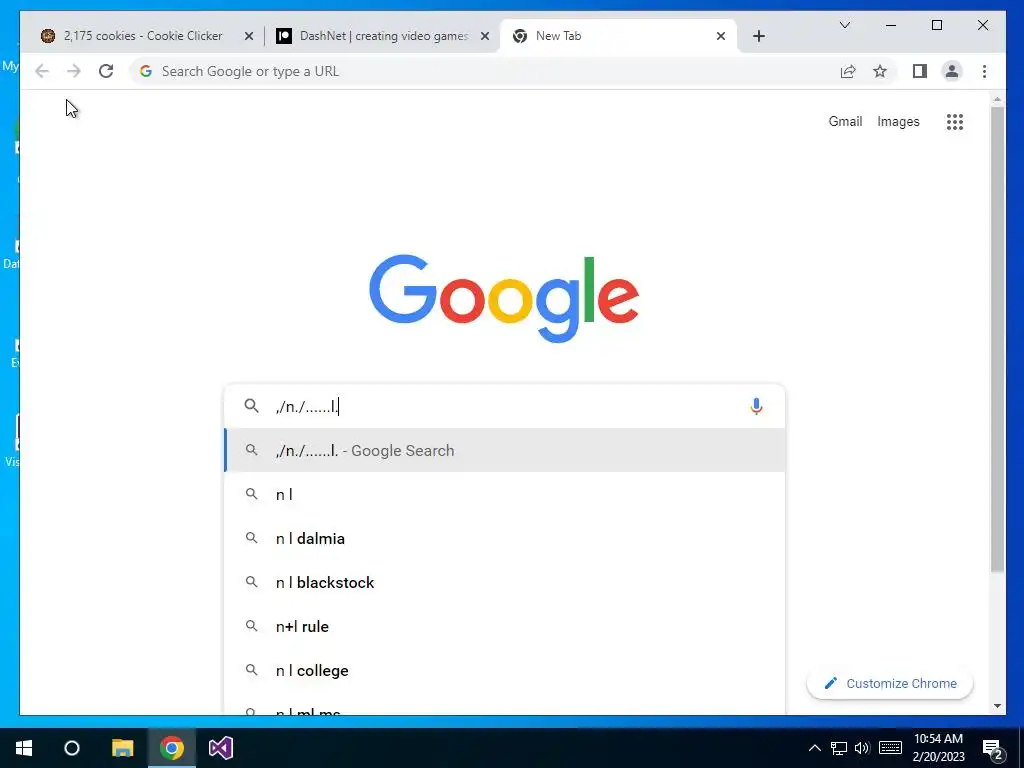Open the Chrome profile avatar
1024x768 pixels.
click(x=952, y=71)
